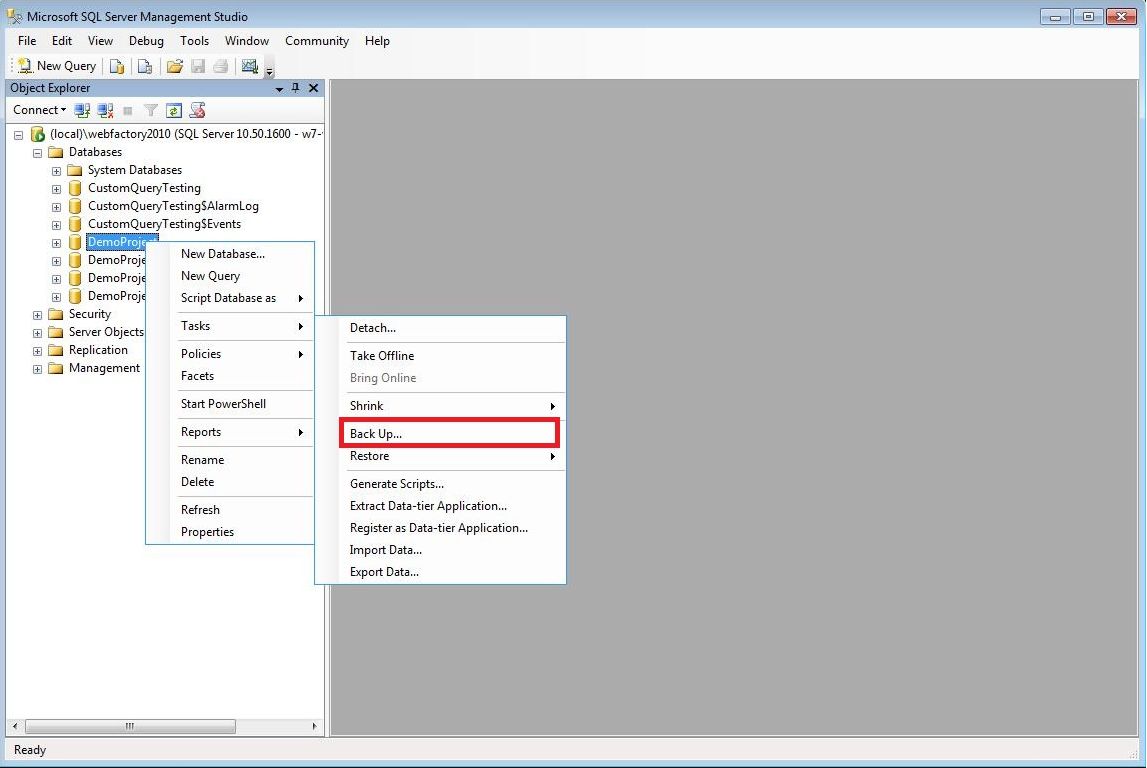1147x768 pixels.
Task: Open the Community menu
Action: tap(316, 41)
